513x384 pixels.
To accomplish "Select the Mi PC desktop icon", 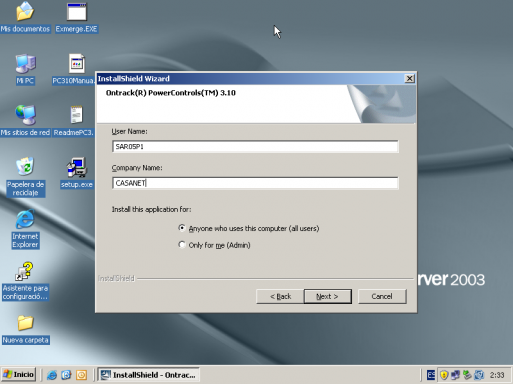I will [25, 69].
